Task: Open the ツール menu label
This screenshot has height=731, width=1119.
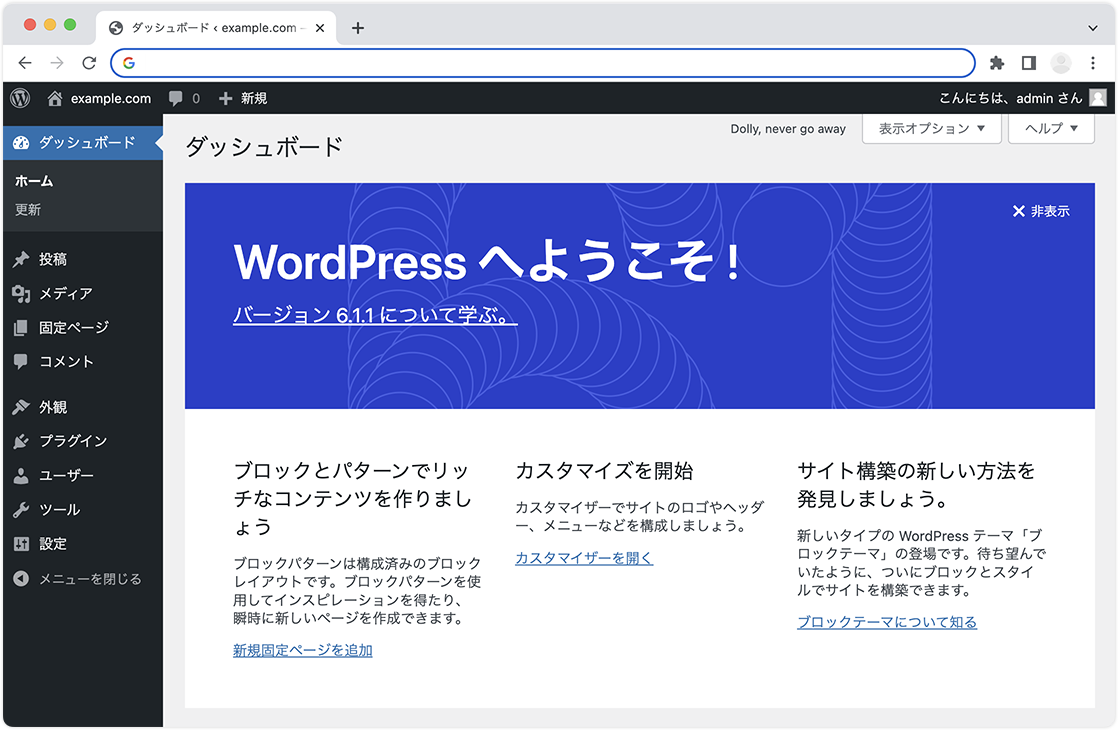Action: coord(59,510)
